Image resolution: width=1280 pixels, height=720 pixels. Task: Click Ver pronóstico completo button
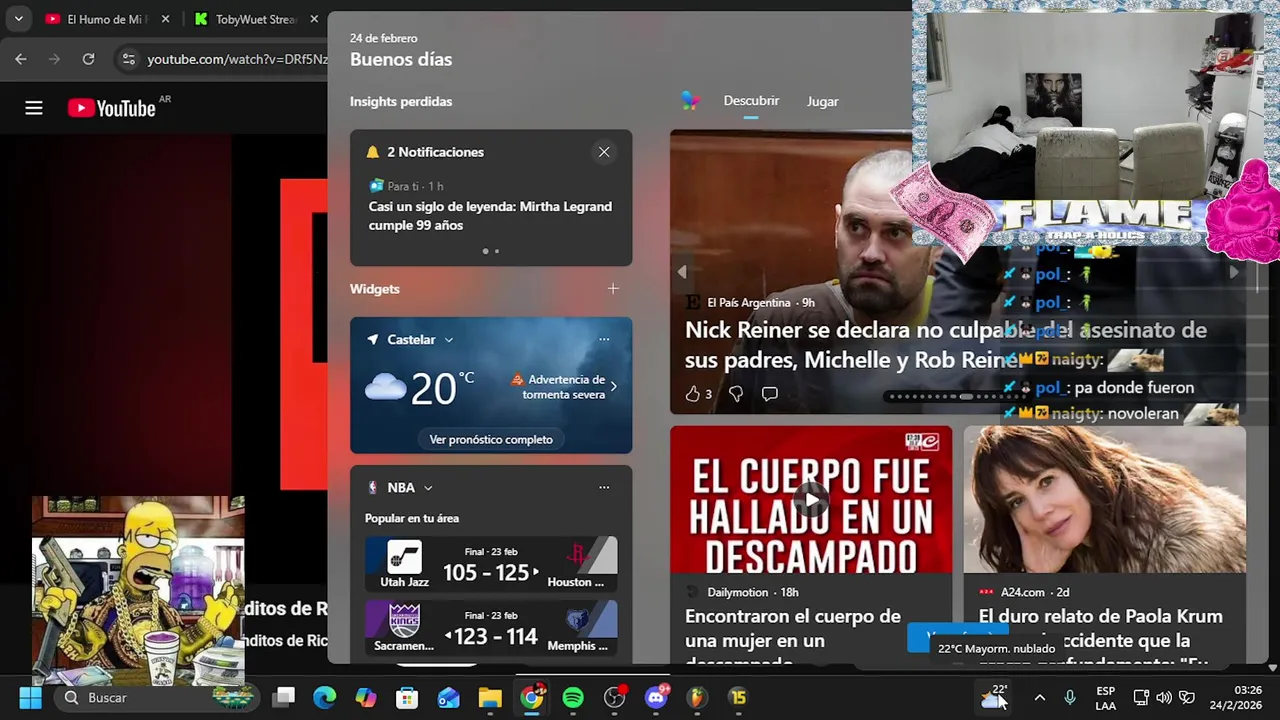click(x=491, y=439)
